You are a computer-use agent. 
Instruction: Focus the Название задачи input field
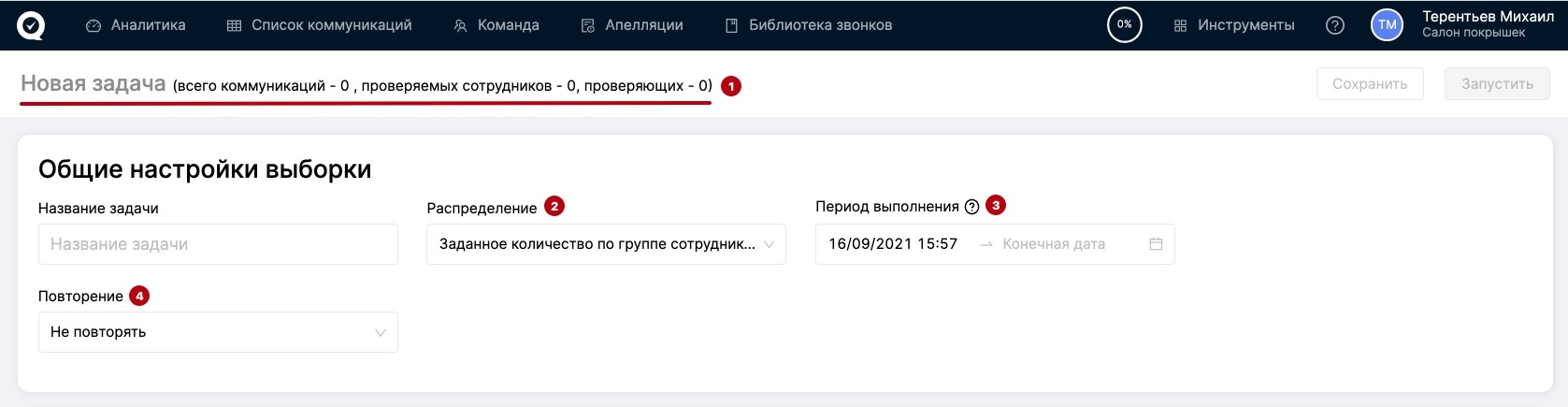[218, 244]
